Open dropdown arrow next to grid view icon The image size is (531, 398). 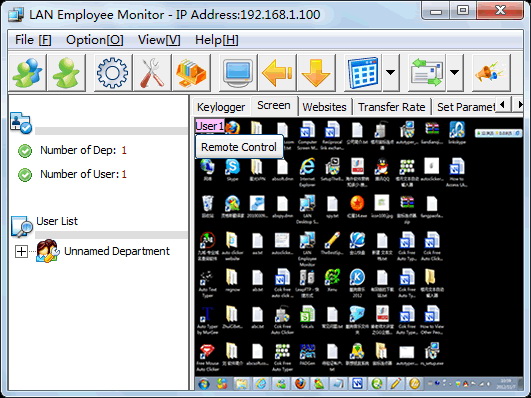[x=390, y=72]
